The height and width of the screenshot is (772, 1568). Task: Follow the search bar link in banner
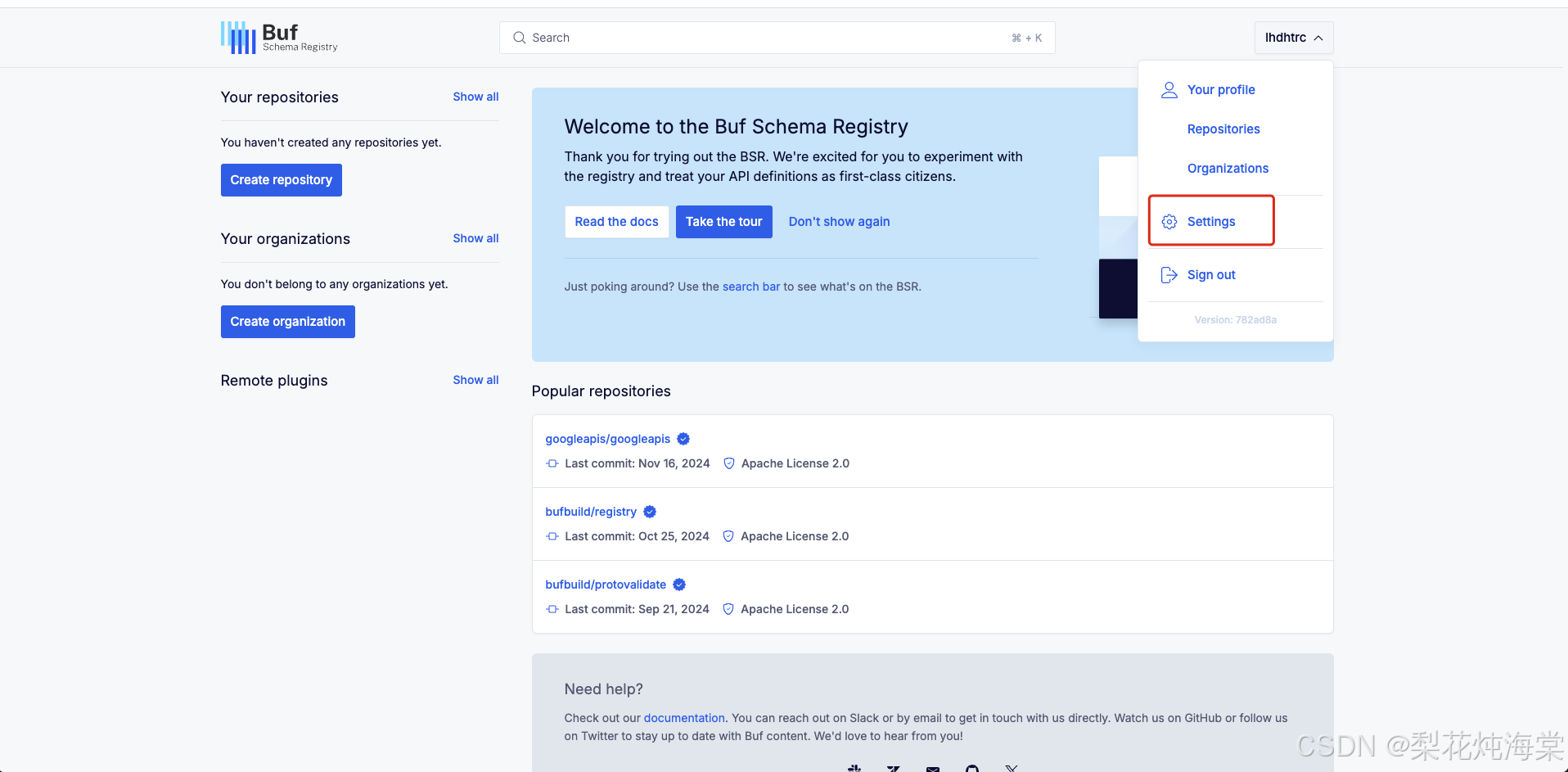[x=751, y=287]
